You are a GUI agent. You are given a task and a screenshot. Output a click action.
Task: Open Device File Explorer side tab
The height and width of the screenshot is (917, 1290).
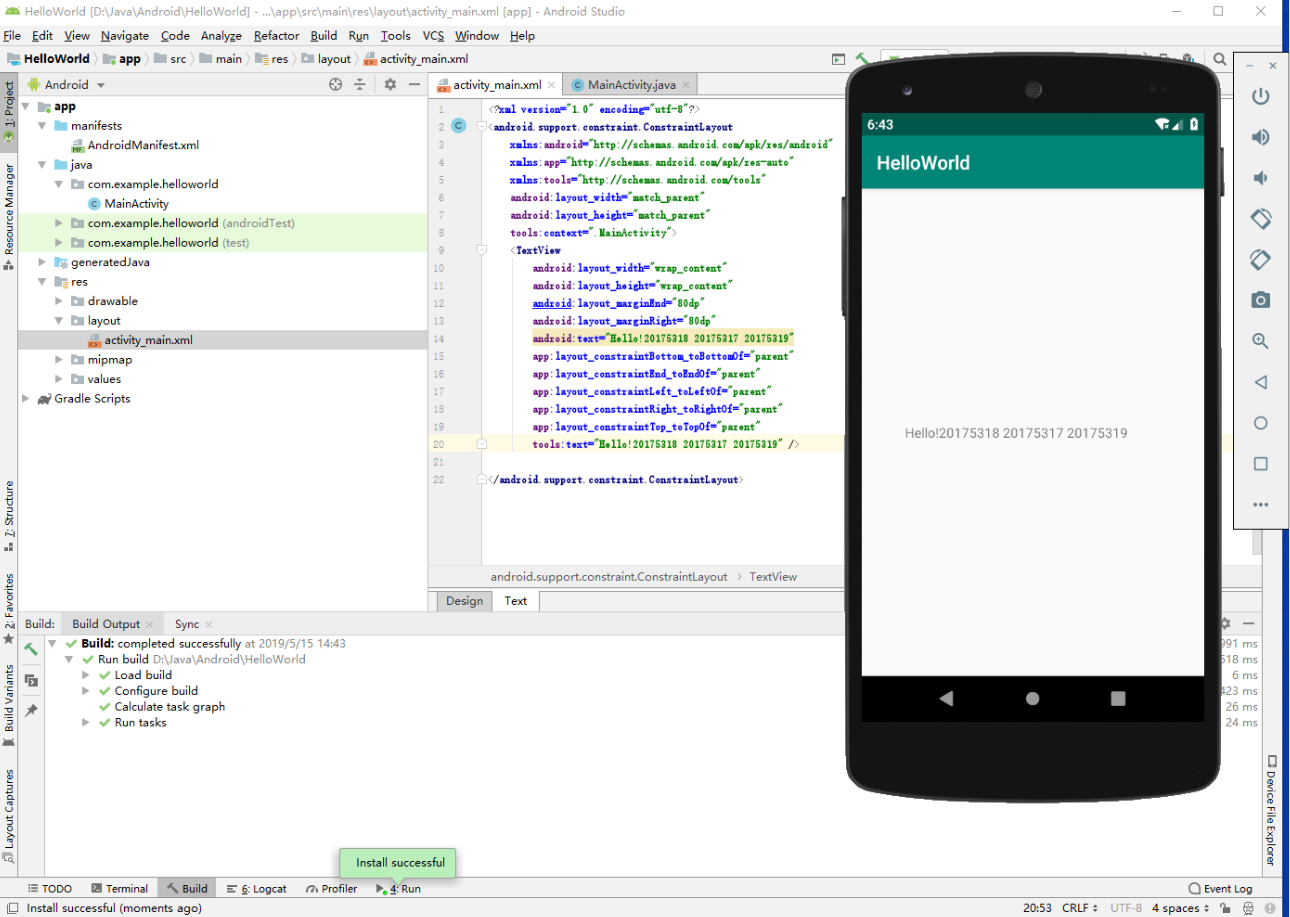[1271, 810]
